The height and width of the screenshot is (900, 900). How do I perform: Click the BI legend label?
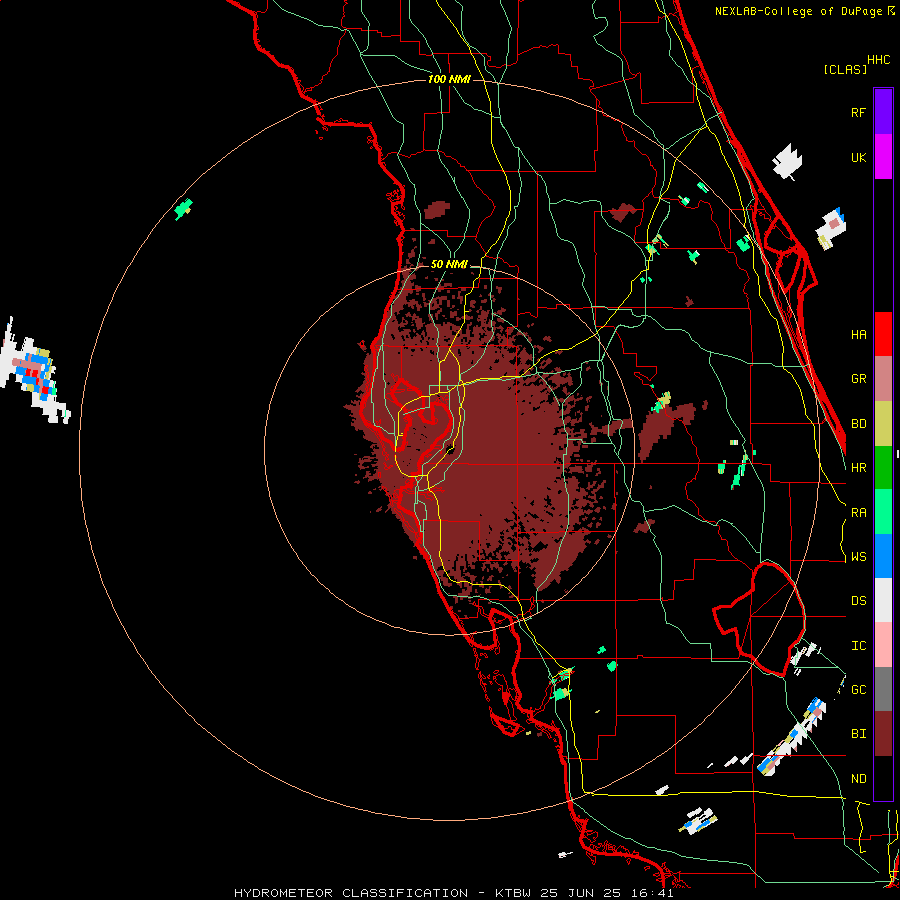click(858, 734)
